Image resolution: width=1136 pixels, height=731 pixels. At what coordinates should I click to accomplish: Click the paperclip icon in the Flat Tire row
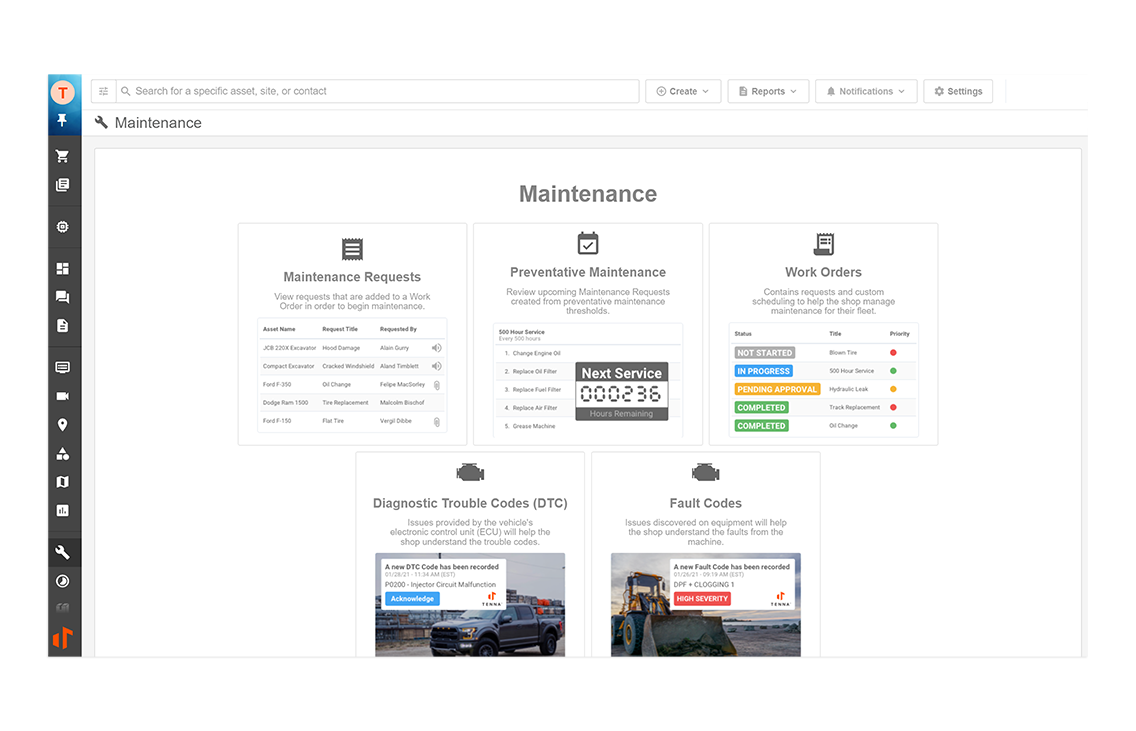pyautogui.click(x=437, y=422)
